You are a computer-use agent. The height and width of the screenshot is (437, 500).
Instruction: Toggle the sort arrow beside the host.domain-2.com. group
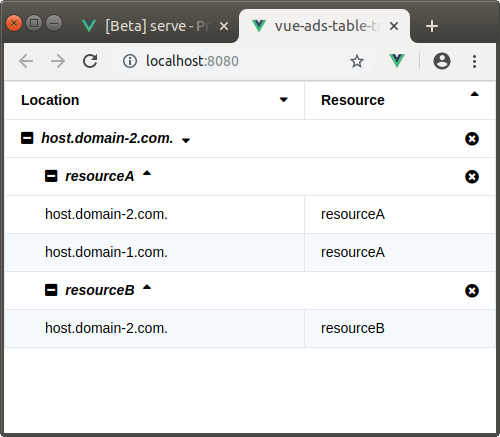pos(186,141)
